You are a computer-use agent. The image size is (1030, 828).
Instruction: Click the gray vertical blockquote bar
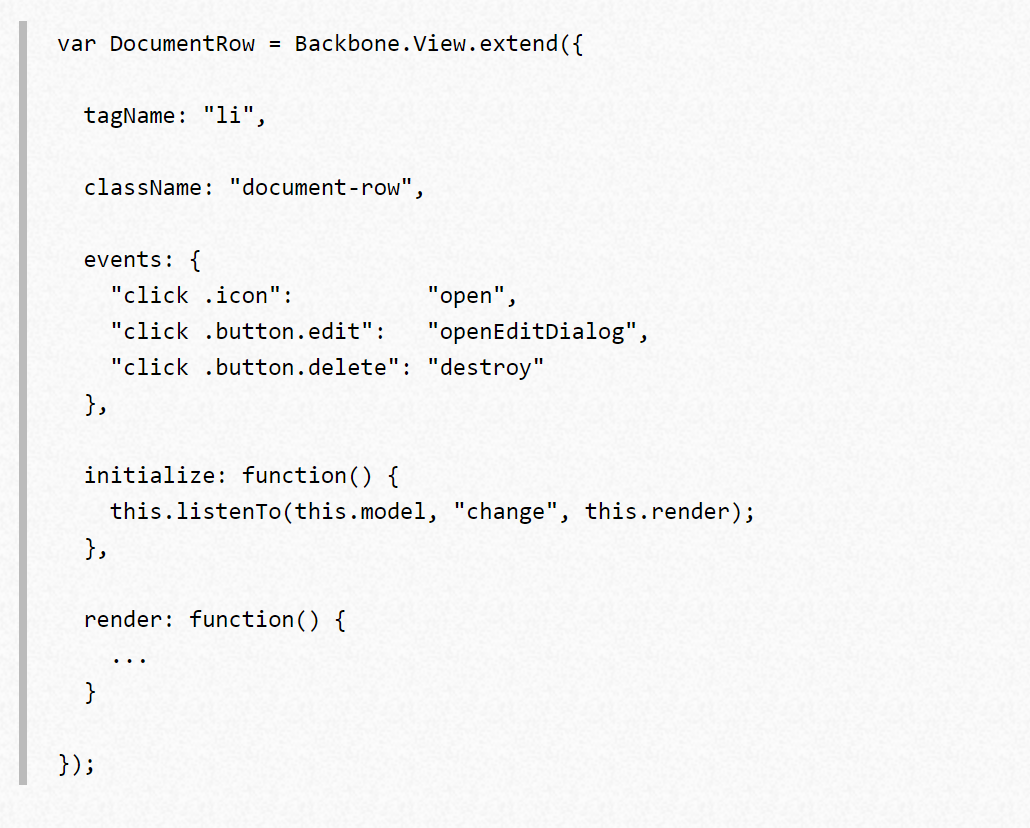click(23, 403)
